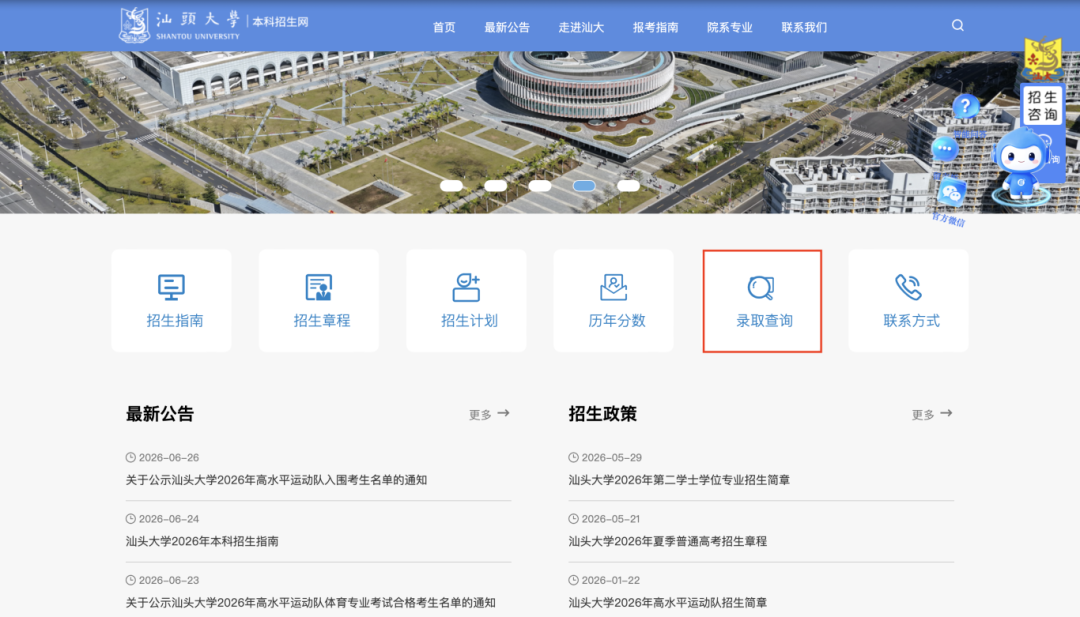The image size is (1080, 617).
Task: Open 汕头大学2026年本科招生指南 announcement
Action: (x=202, y=541)
